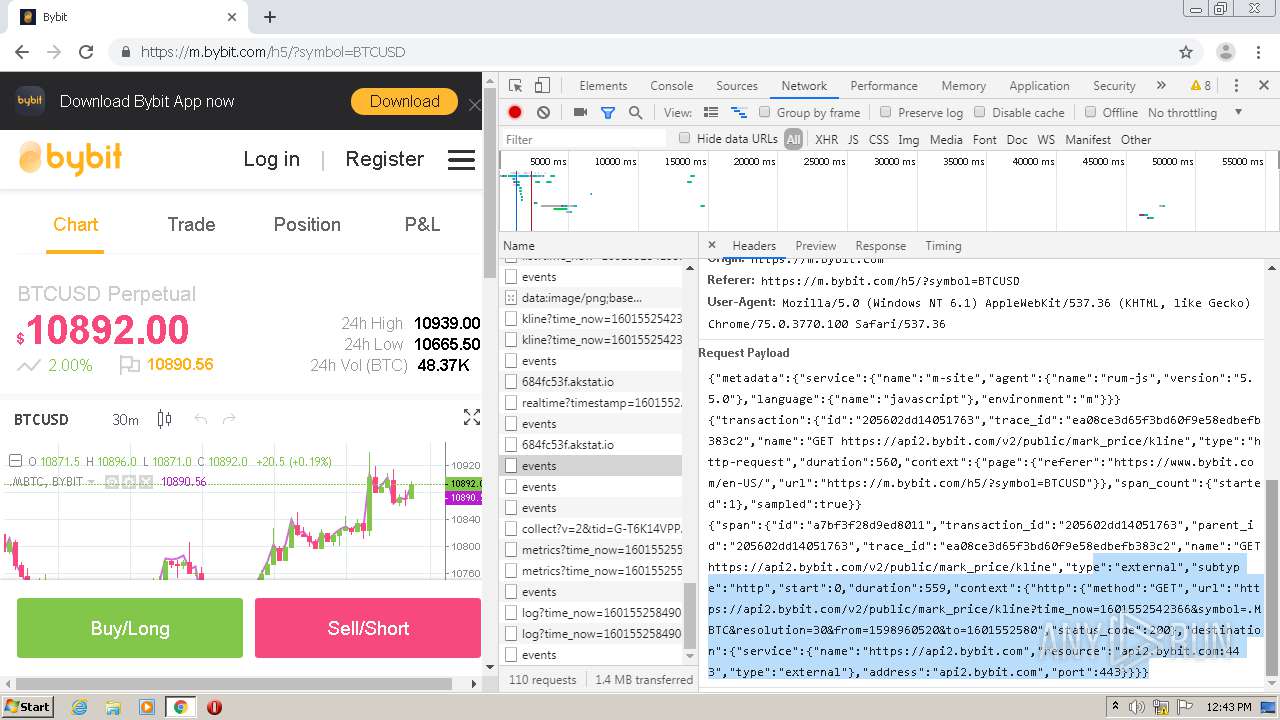1280x720 pixels.
Task: Open the BTCUSD symbol selector
Action: (x=41, y=420)
